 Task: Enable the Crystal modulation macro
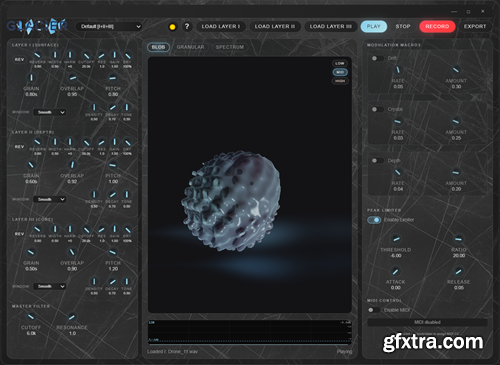[377, 109]
